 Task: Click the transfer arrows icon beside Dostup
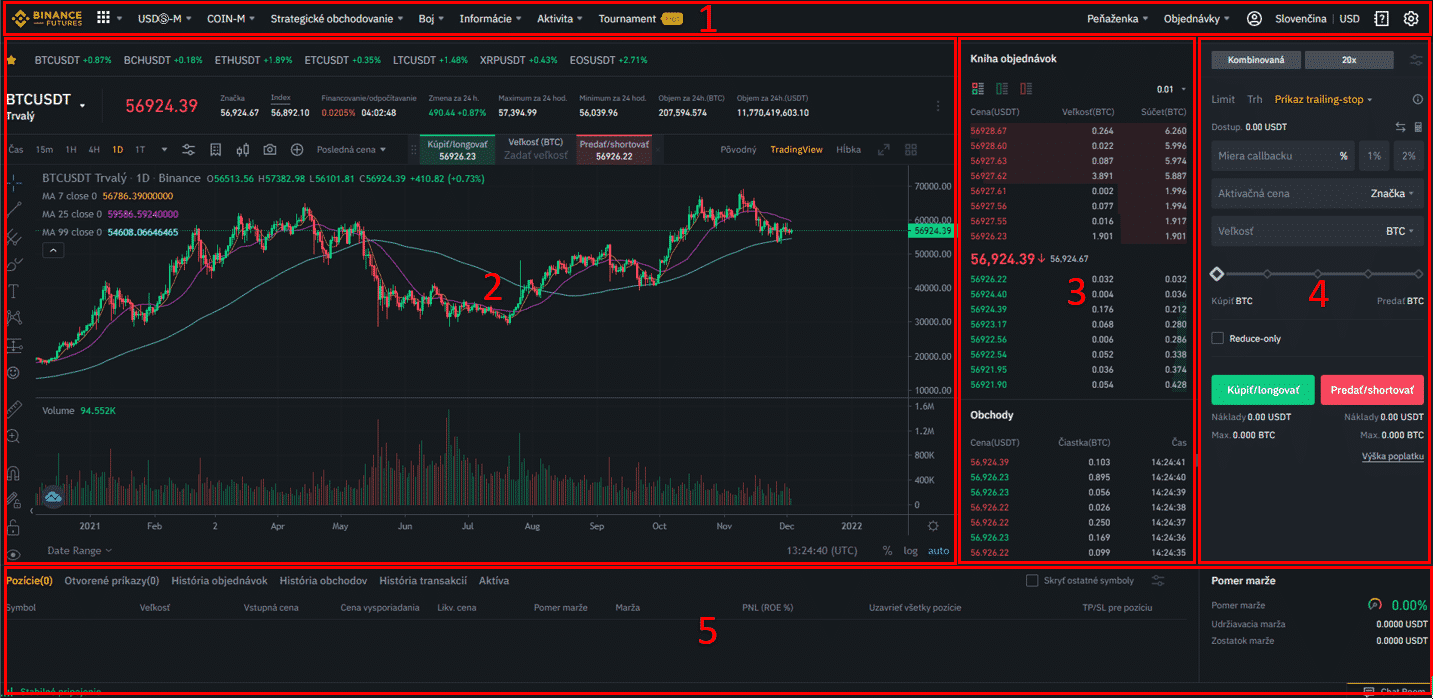(1400, 127)
